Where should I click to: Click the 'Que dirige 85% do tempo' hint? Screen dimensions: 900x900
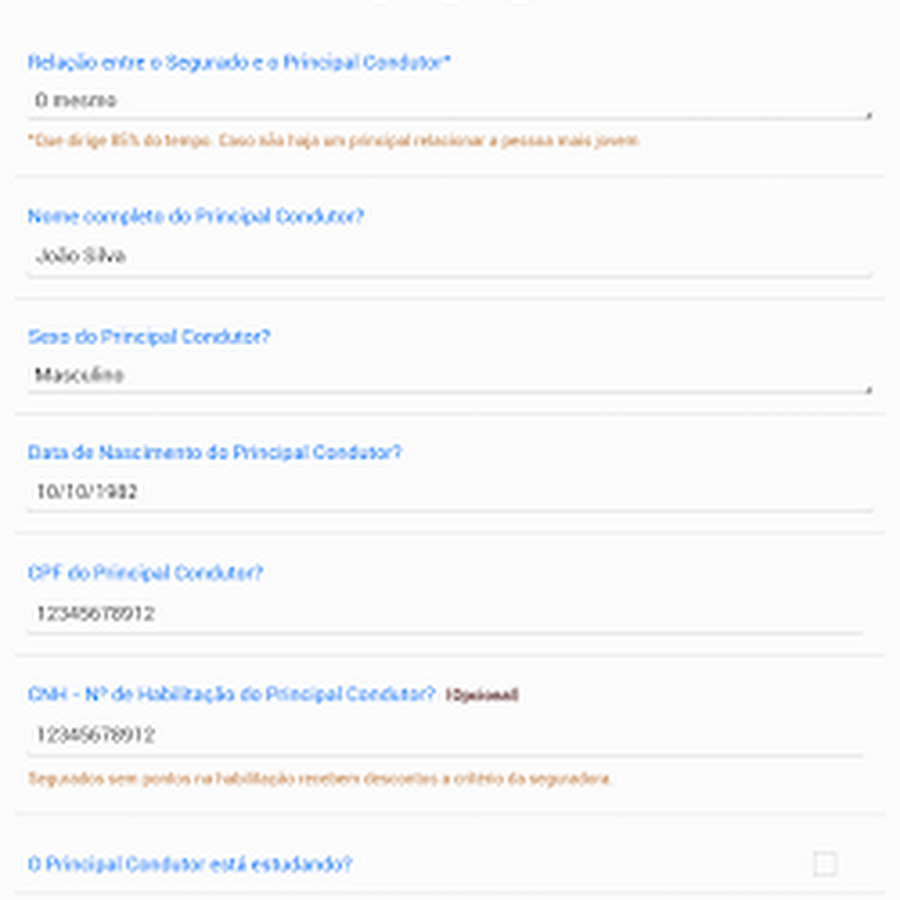point(334,141)
